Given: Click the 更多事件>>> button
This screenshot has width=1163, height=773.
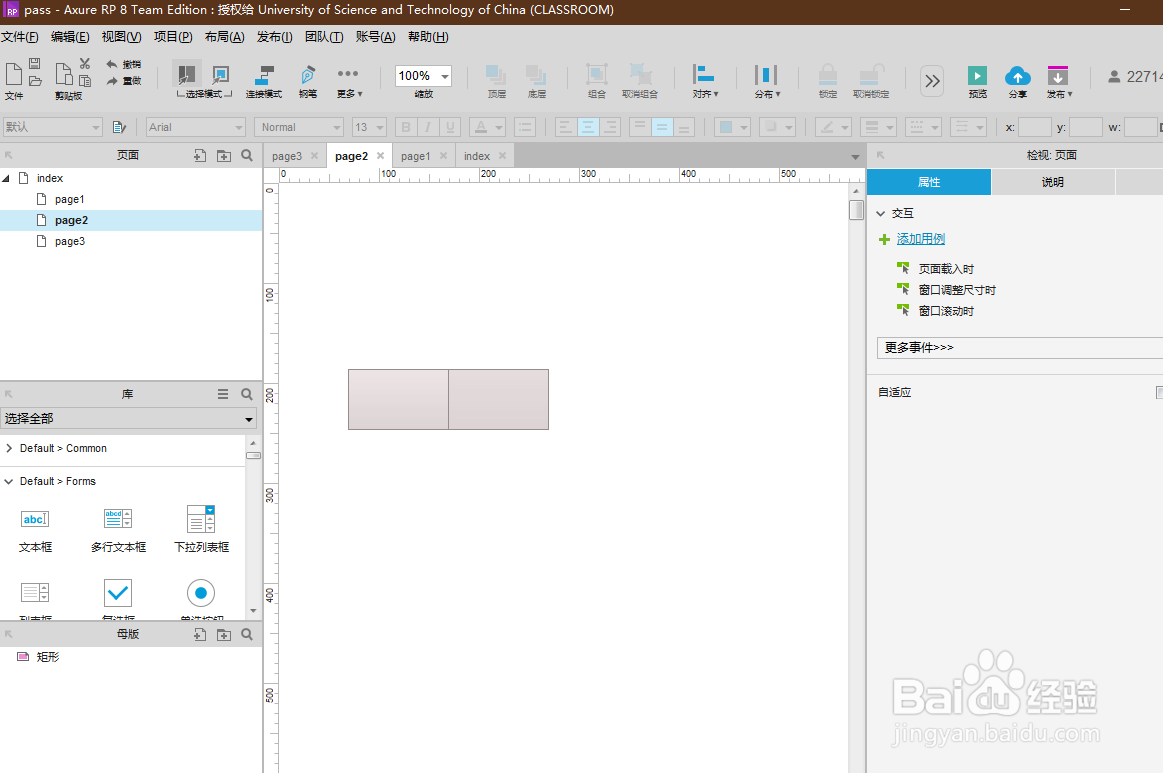Looking at the screenshot, I should (x=1020, y=348).
